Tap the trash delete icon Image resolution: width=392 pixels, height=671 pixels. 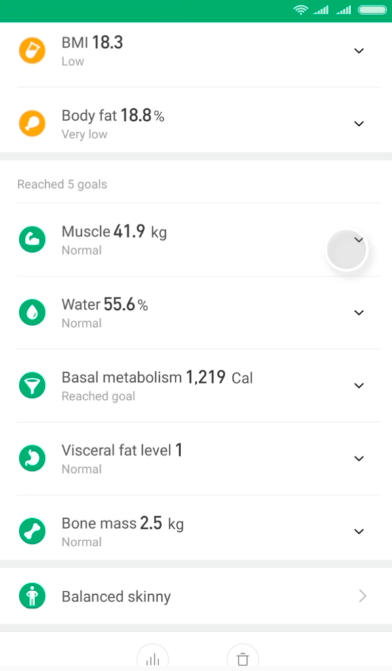(x=243, y=658)
